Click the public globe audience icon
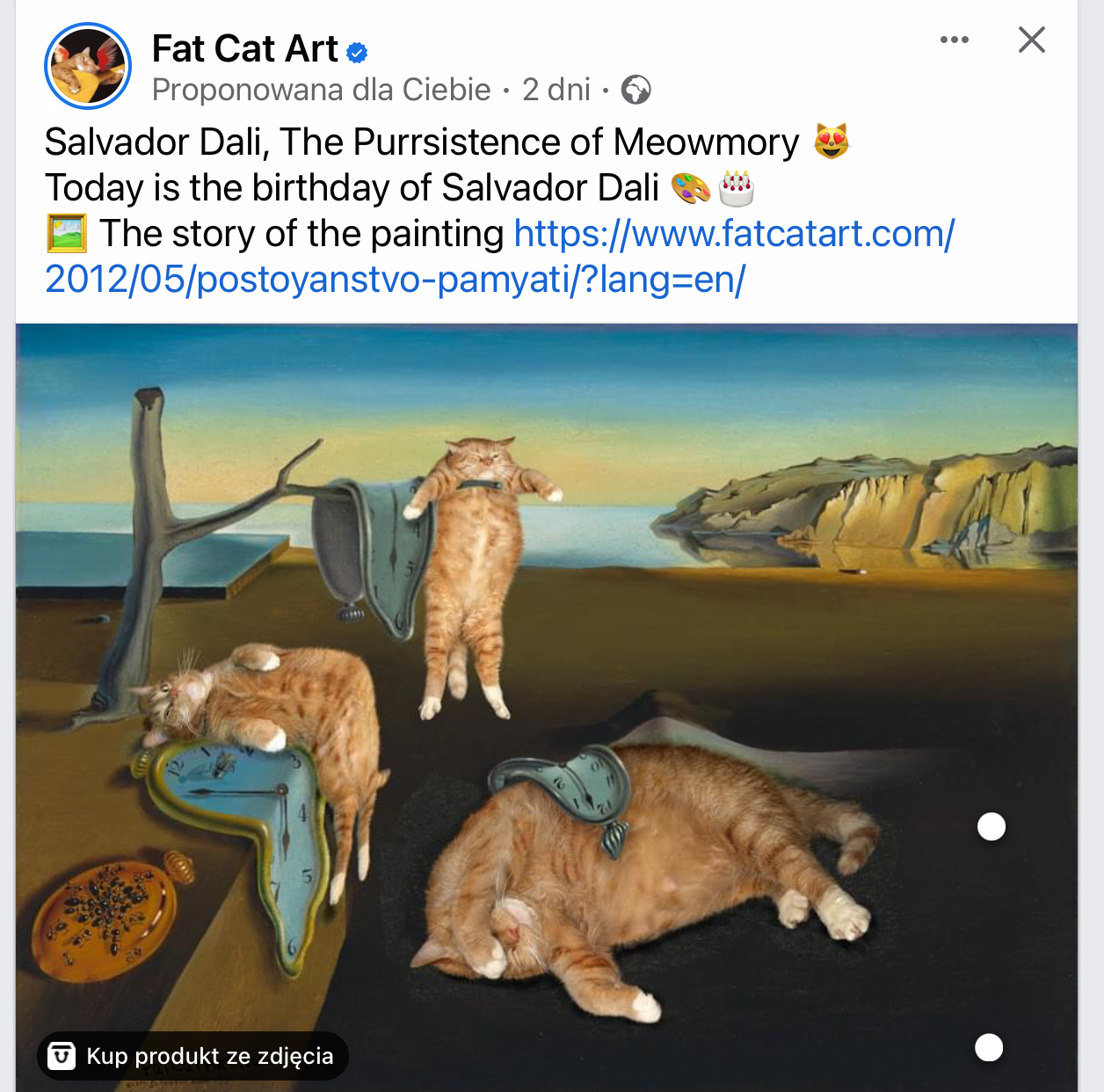 636,90
